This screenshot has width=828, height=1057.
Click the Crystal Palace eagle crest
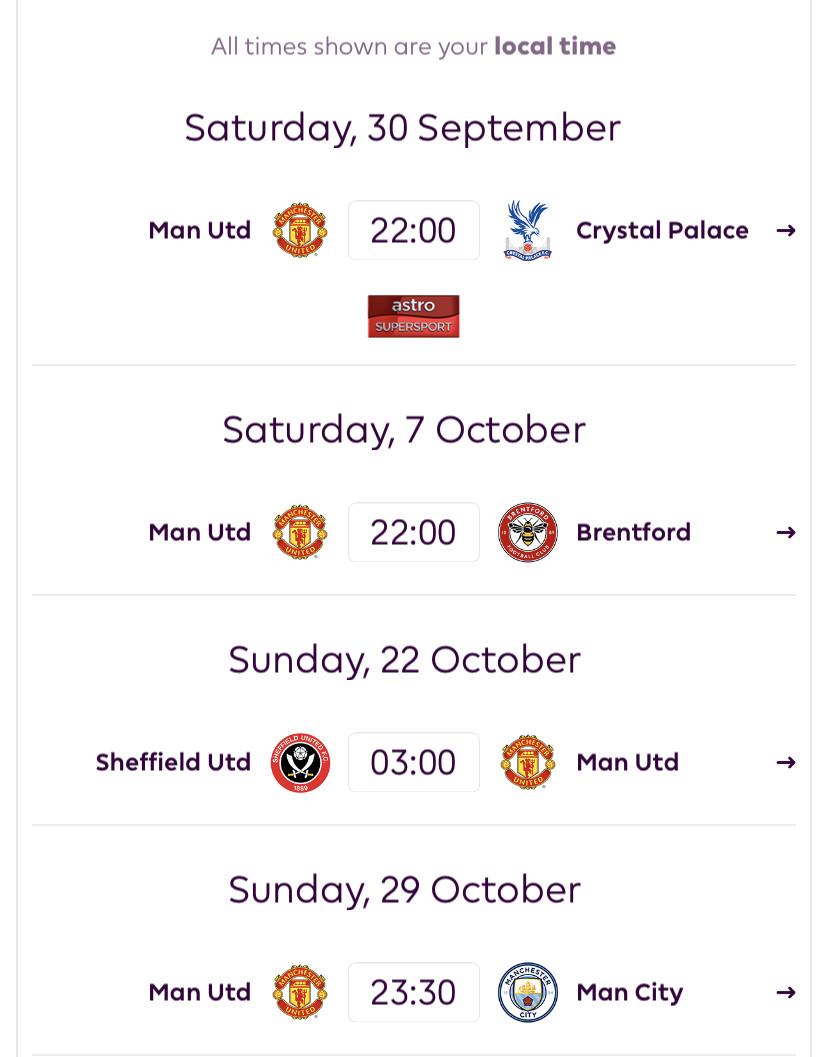coord(528,230)
